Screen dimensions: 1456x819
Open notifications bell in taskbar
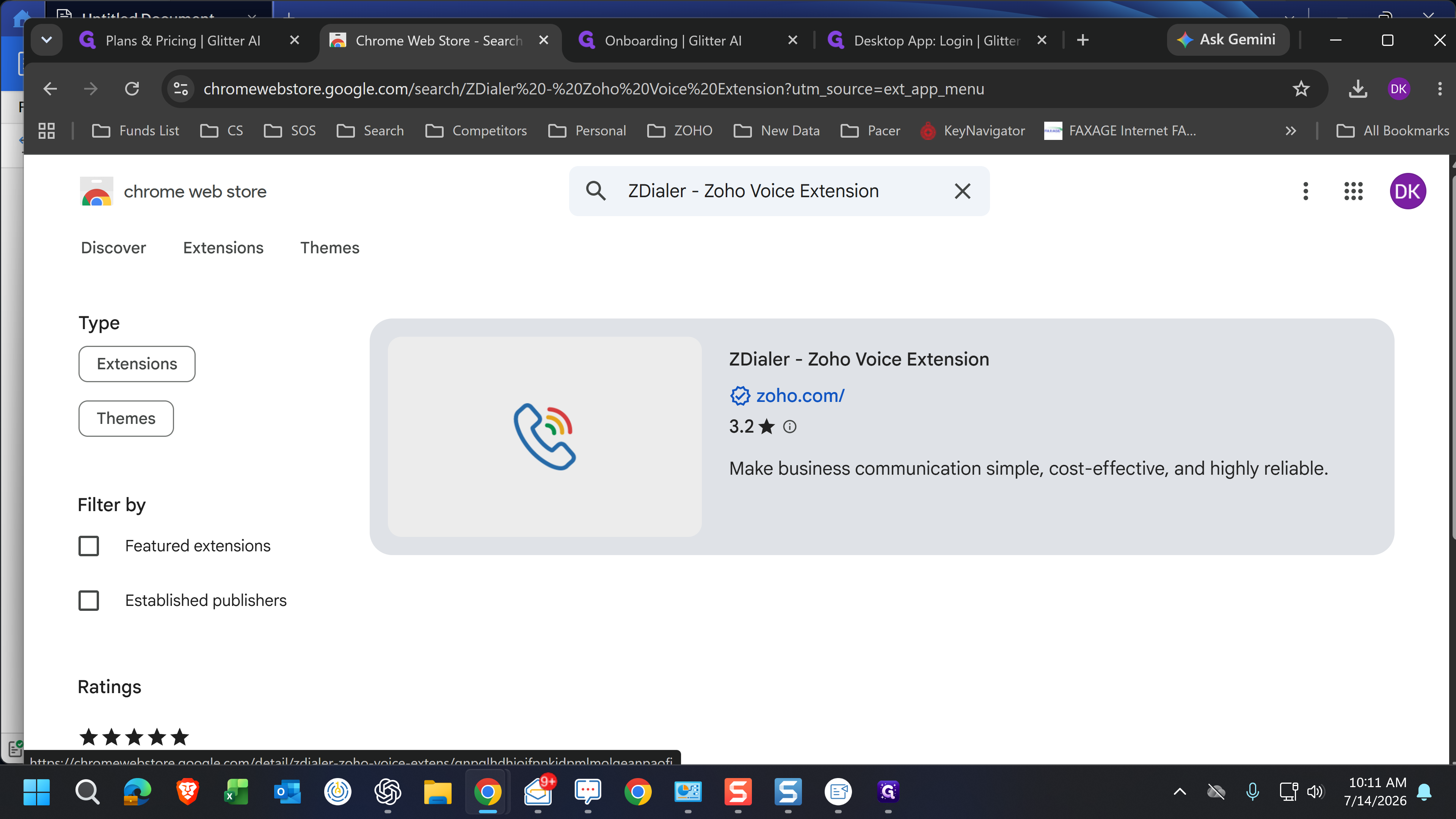(x=1424, y=791)
